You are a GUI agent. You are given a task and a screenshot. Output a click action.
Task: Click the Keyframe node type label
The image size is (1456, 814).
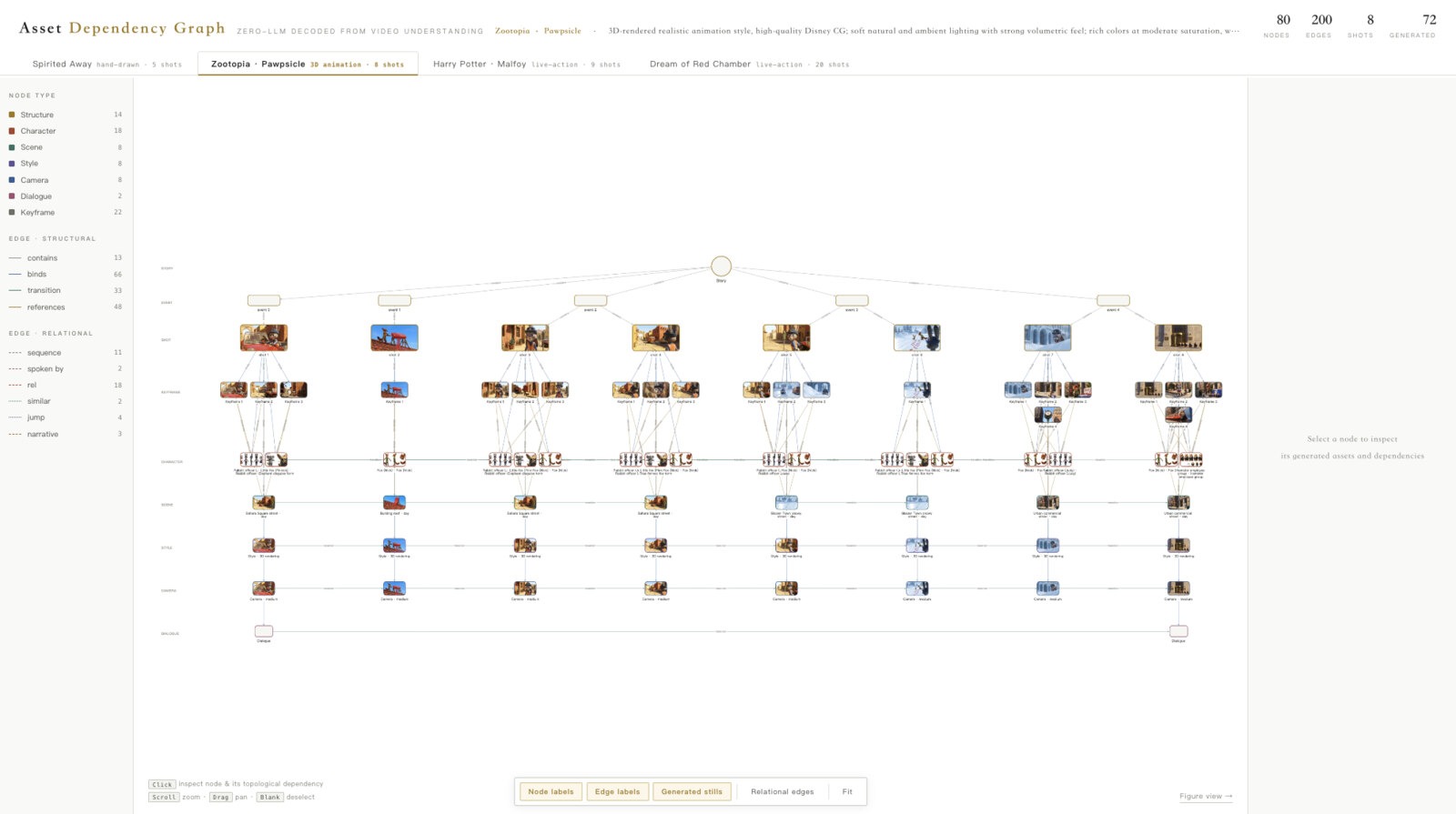(37, 213)
